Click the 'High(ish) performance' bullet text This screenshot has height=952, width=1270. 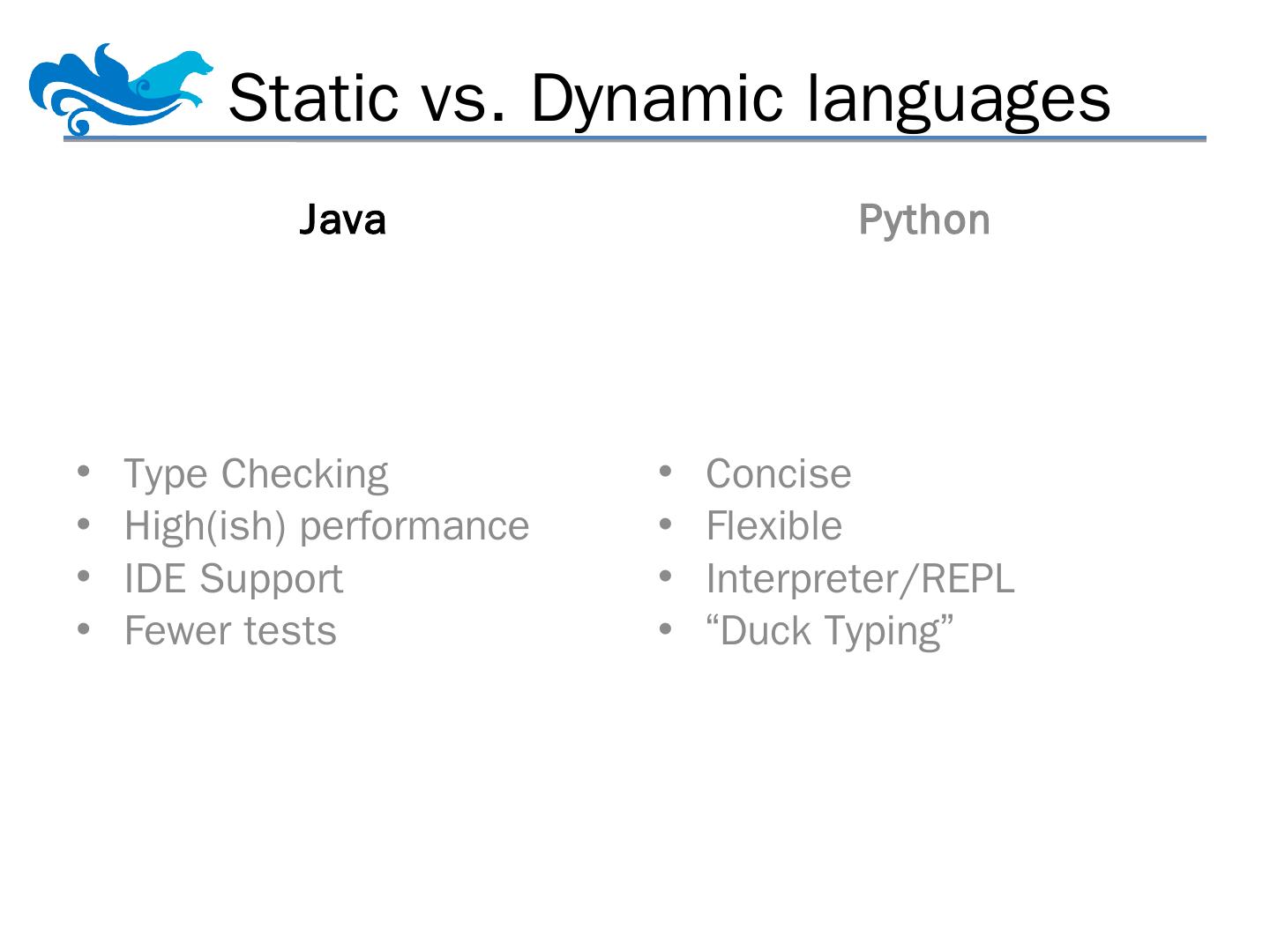click(x=326, y=526)
